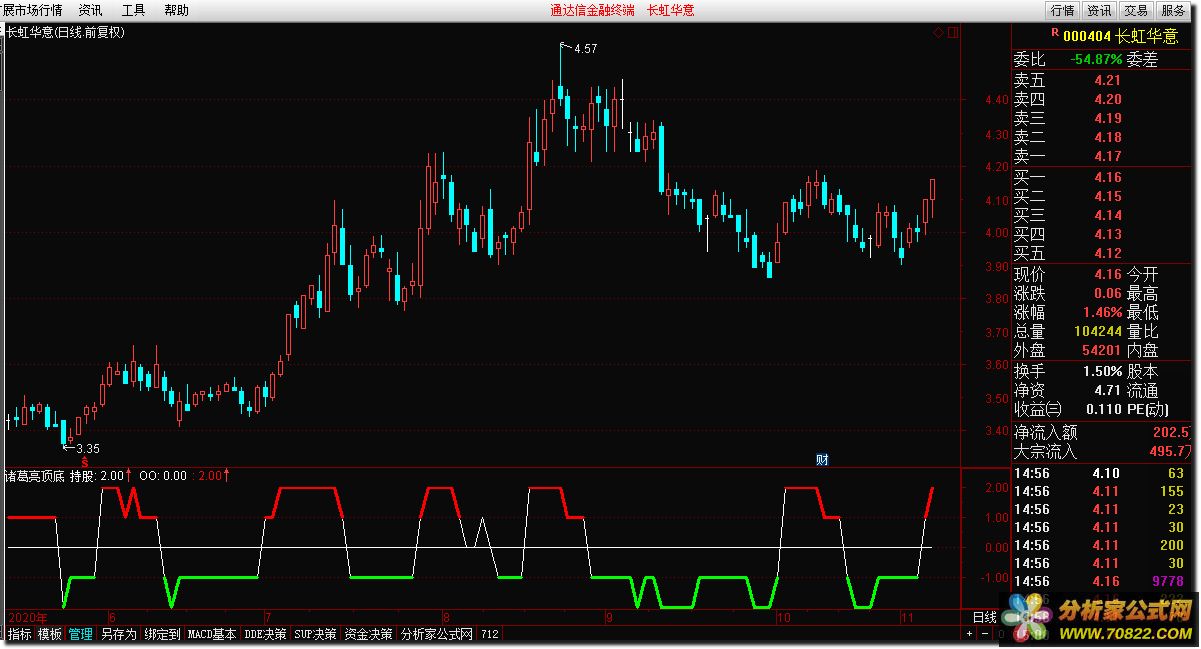This screenshot has width=1201, height=649.
Task: Click the 卖三 price 4.19
Action: coord(1107,118)
